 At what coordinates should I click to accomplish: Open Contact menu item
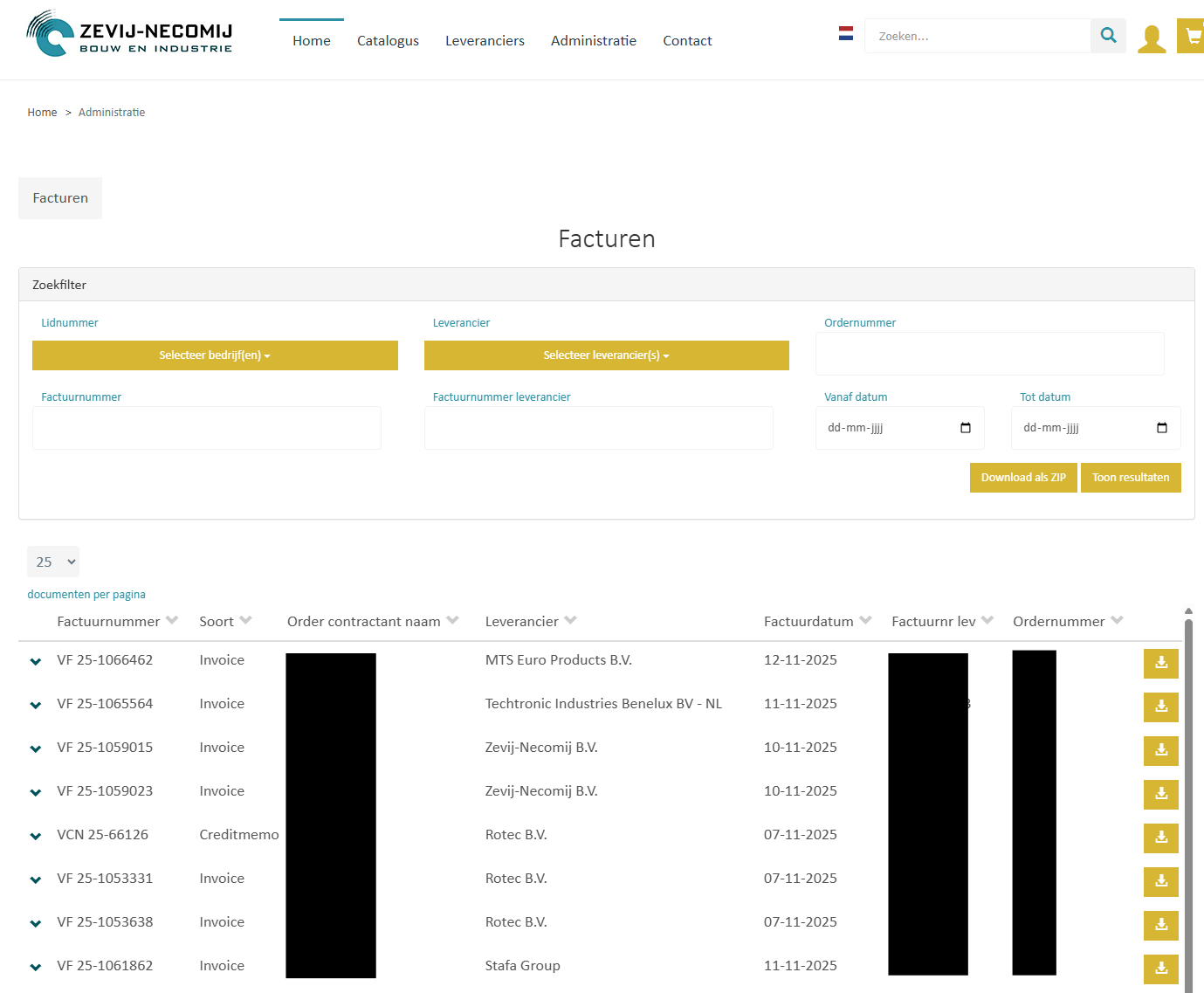click(687, 41)
